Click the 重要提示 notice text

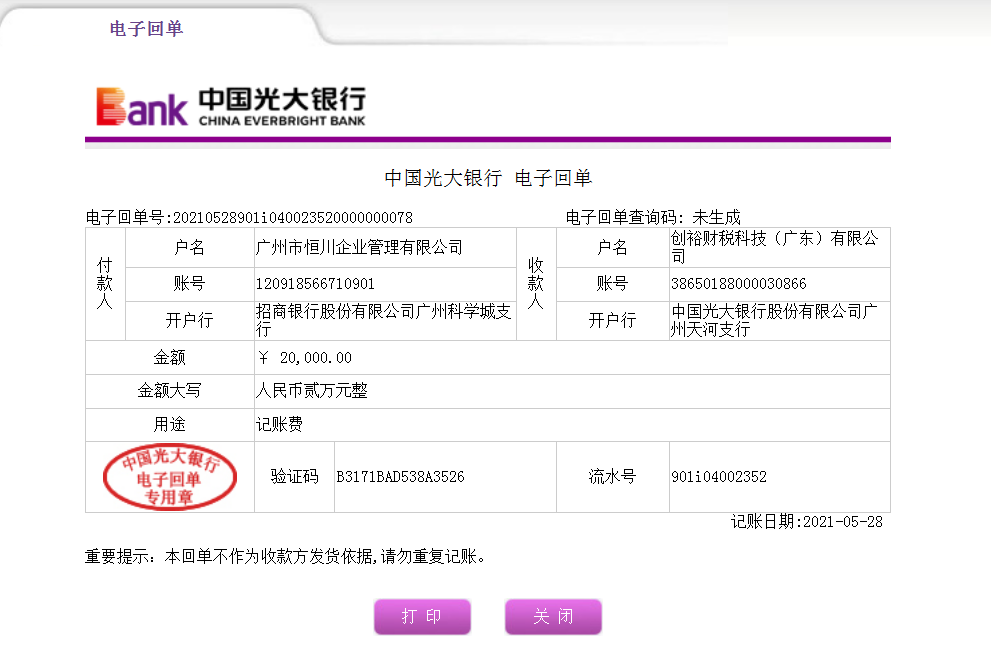click(x=285, y=556)
